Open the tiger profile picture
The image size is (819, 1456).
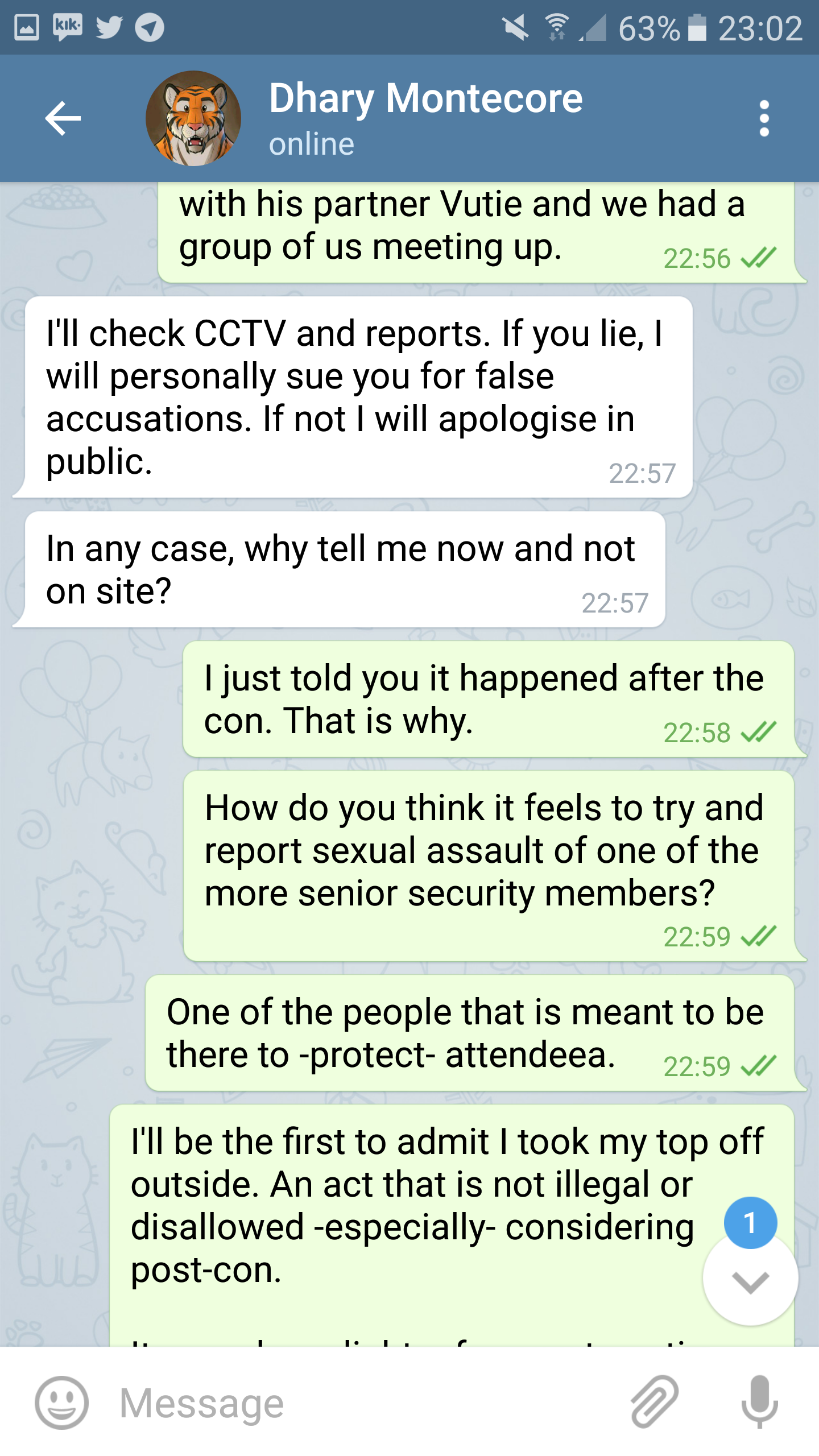tap(193, 118)
